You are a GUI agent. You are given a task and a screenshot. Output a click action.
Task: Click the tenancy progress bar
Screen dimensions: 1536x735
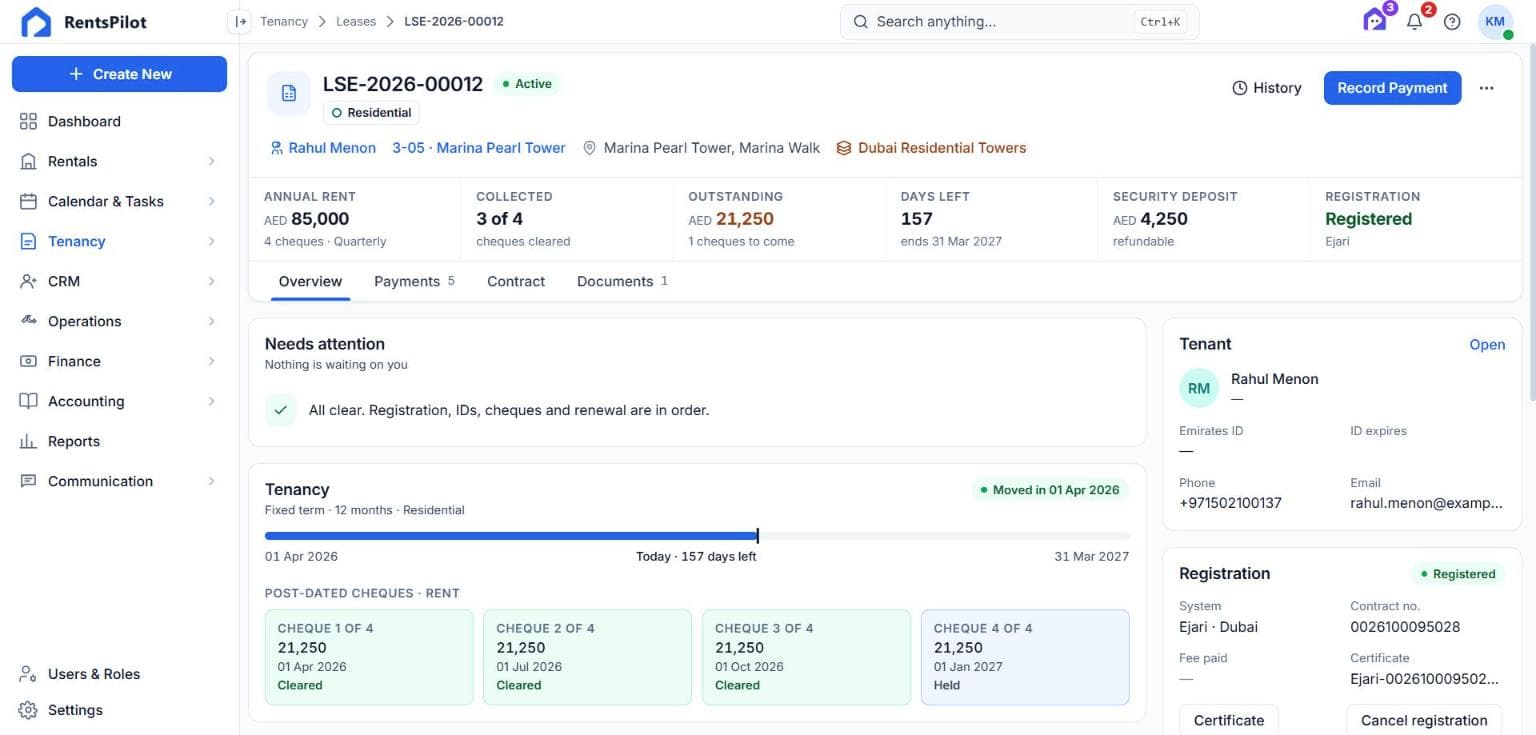697,536
